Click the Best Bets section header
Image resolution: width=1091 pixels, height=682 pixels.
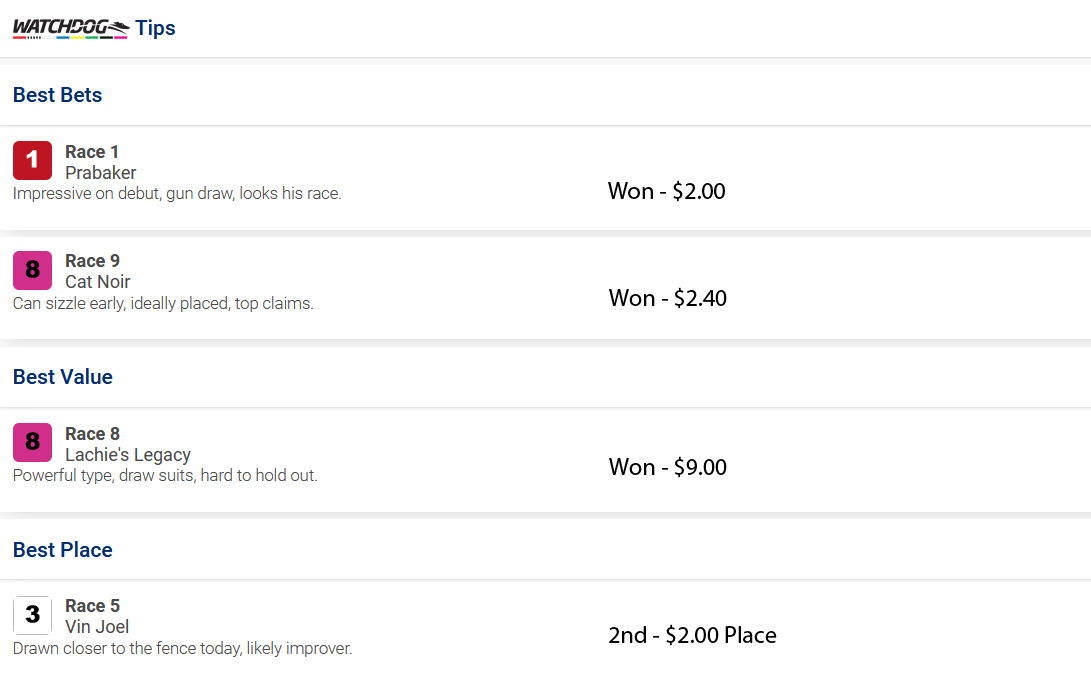coord(58,95)
